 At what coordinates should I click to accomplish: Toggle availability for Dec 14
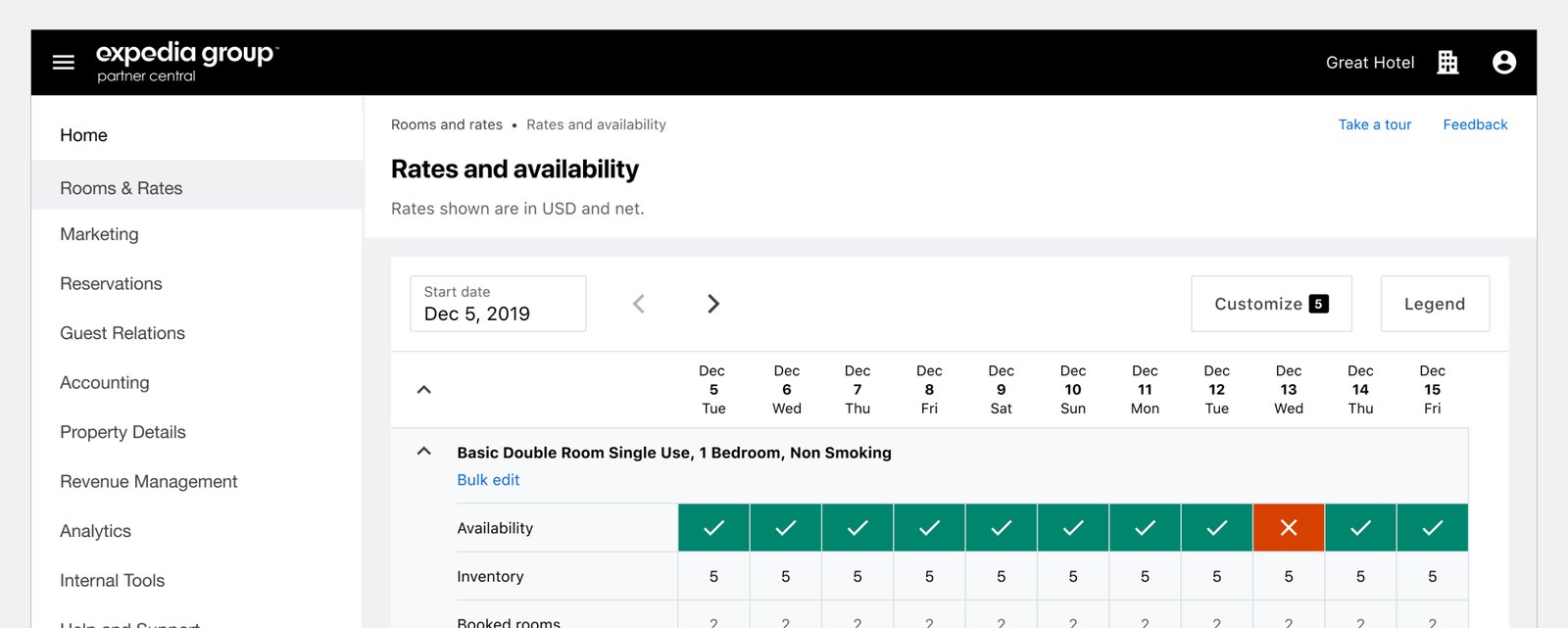tap(1360, 528)
